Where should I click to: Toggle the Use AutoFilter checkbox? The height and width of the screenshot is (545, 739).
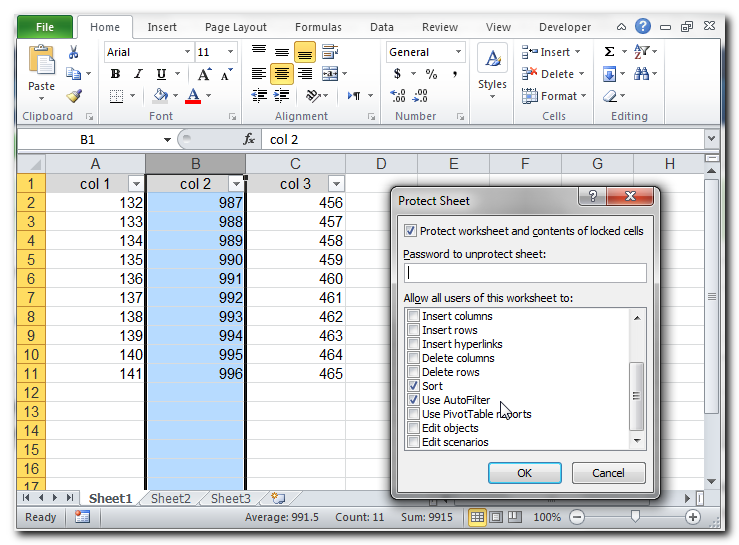(x=413, y=400)
